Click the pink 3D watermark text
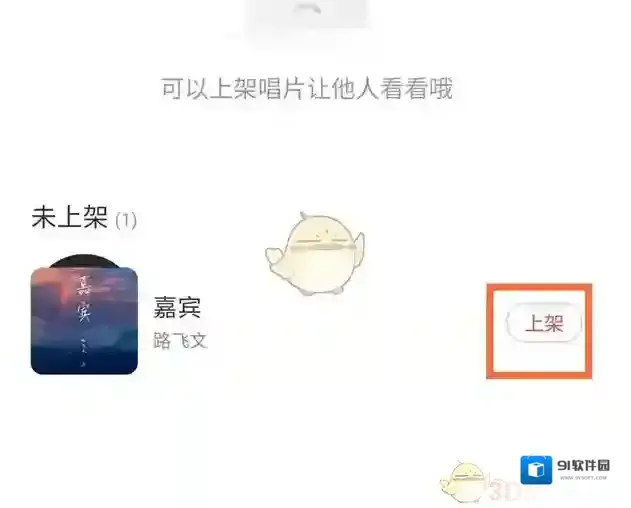The height and width of the screenshot is (508, 631). pyautogui.click(x=503, y=490)
